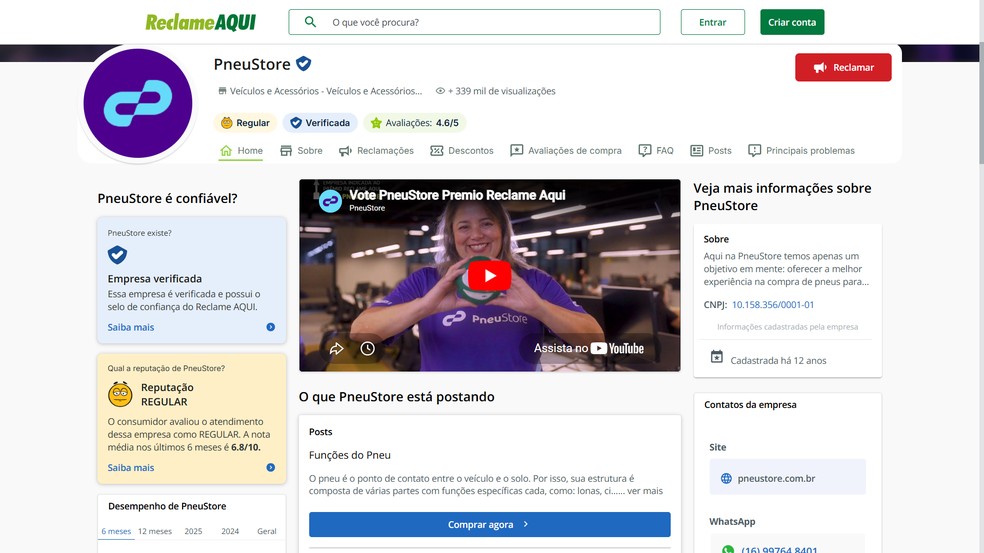The image size is (984, 553).
Task: Open the FAQ tab
Action: coord(656,151)
